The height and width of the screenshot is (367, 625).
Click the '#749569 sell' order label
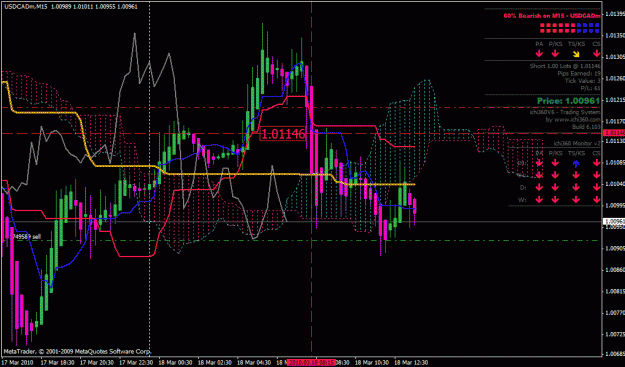[26, 236]
